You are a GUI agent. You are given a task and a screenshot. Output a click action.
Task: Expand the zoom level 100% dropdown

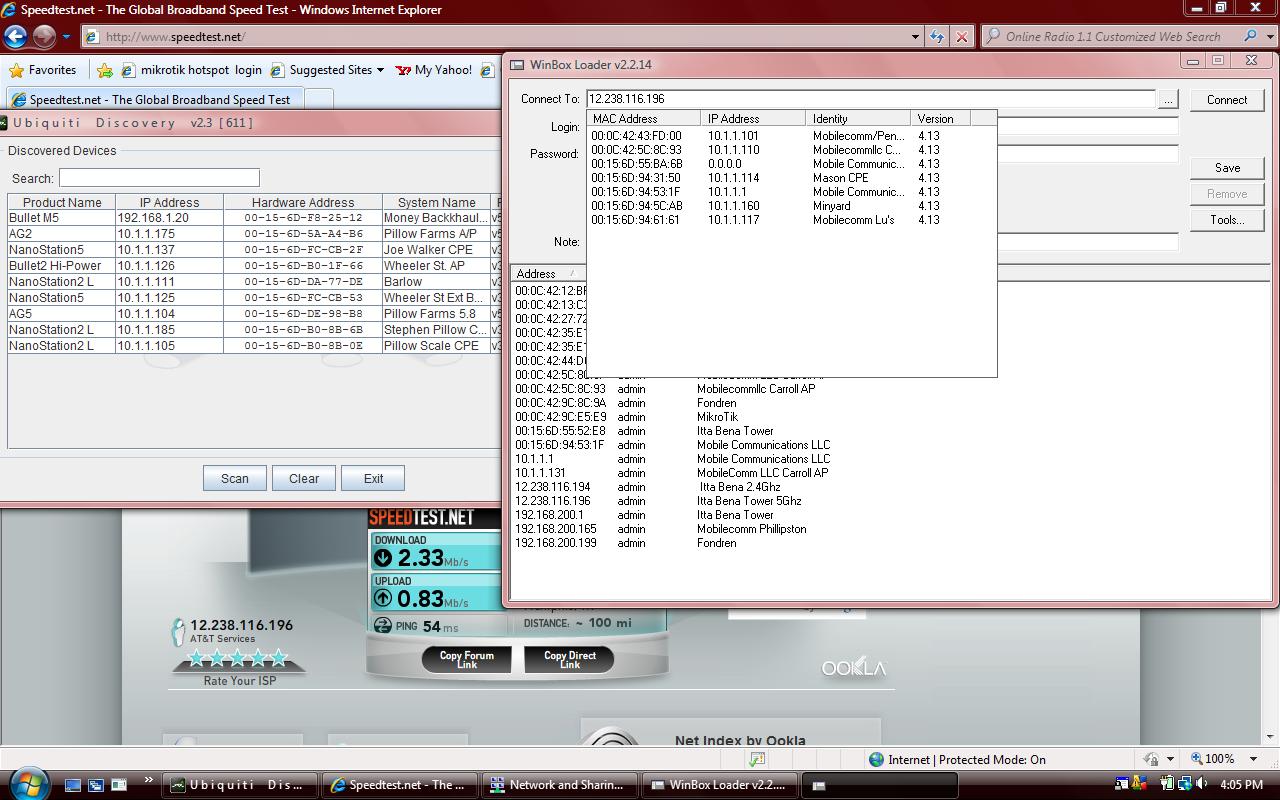click(x=1254, y=759)
